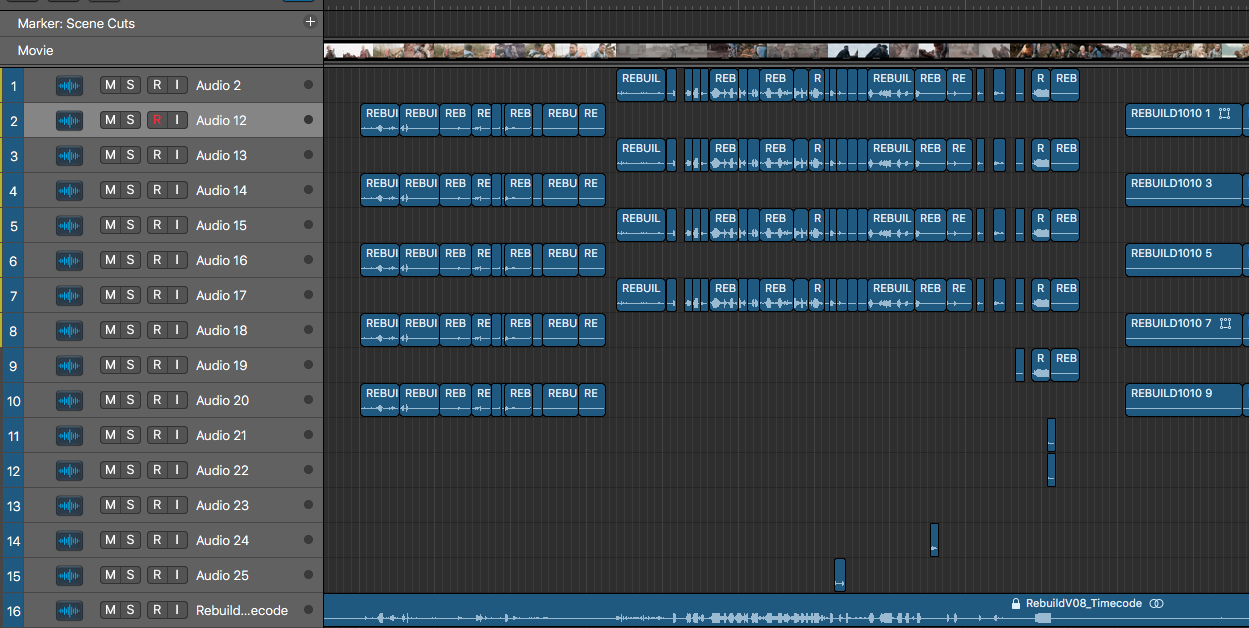Click the loop icon on region REBUILD1010 7
This screenshot has height=628, width=1249.
(1224, 324)
